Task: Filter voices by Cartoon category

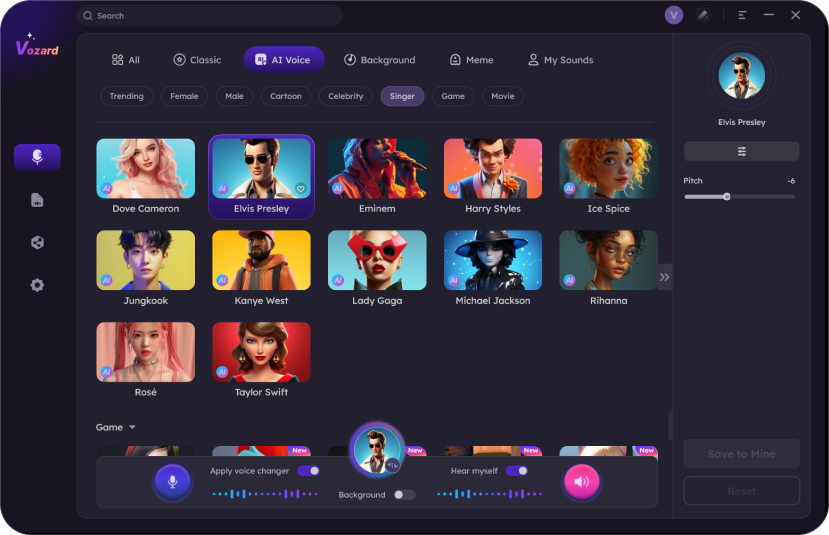Action: coord(286,96)
